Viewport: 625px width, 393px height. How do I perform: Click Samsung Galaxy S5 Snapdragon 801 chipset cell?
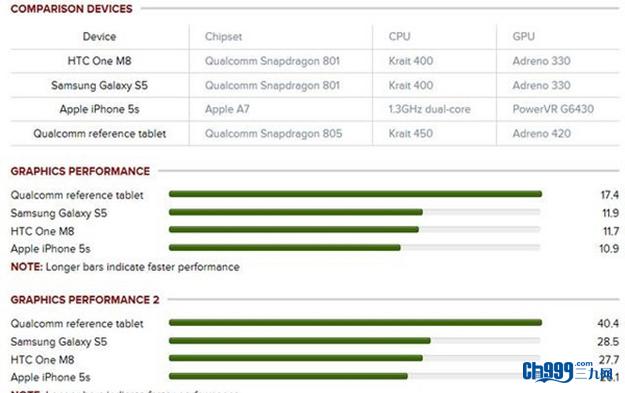click(x=272, y=85)
